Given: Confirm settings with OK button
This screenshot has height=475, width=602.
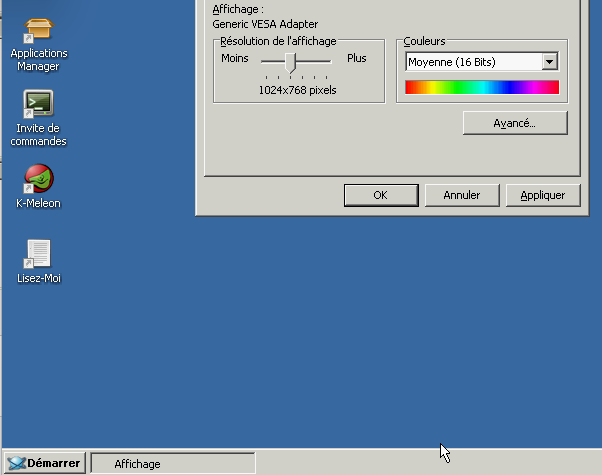Looking at the screenshot, I should click(381, 195).
